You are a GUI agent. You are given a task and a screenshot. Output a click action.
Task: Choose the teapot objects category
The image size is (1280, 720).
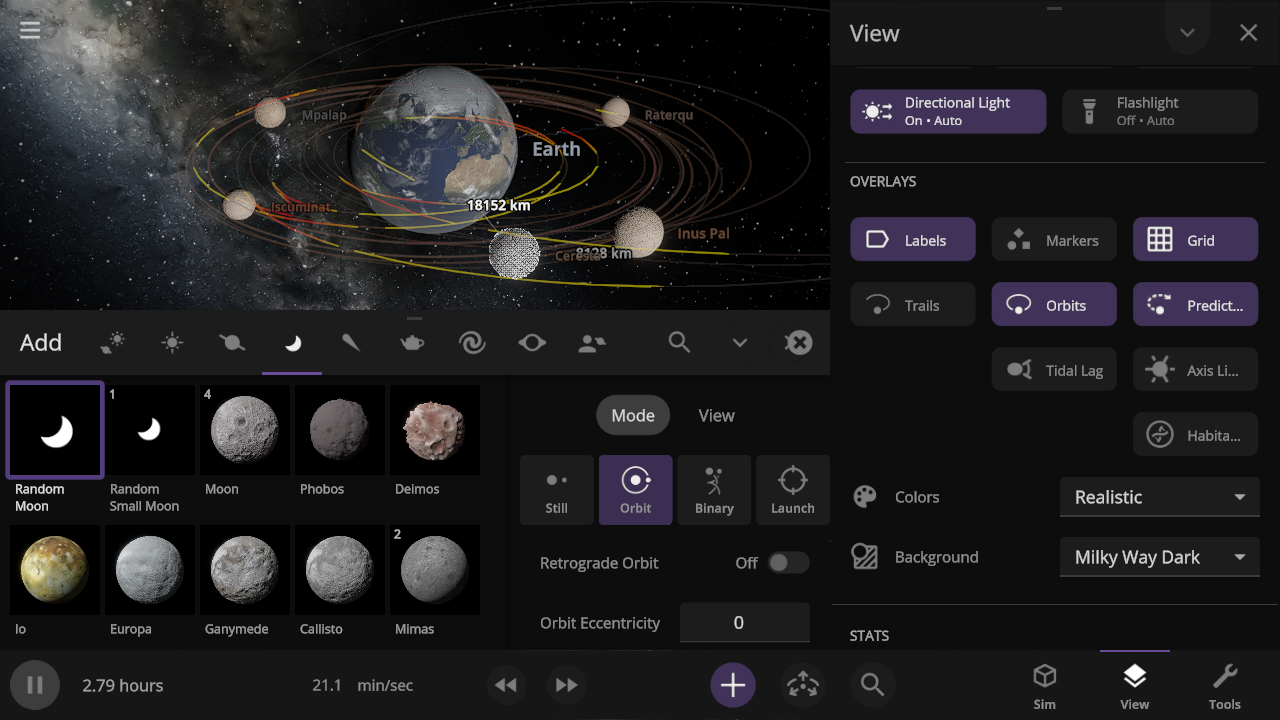[411, 343]
